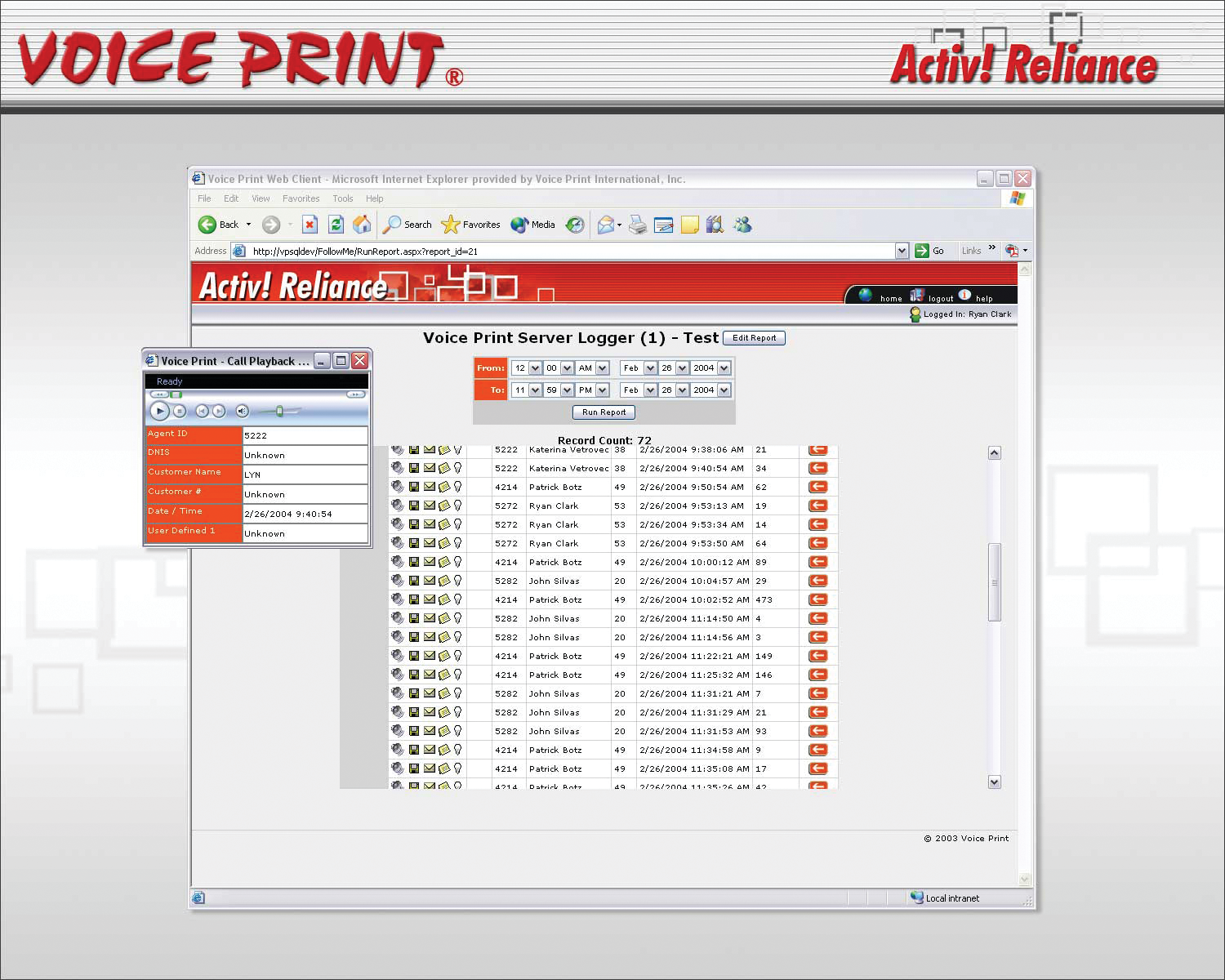1225x980 pixels.
Task: Click light bulb icon on the 10:04:57 AM call
Action: point(458,581)
